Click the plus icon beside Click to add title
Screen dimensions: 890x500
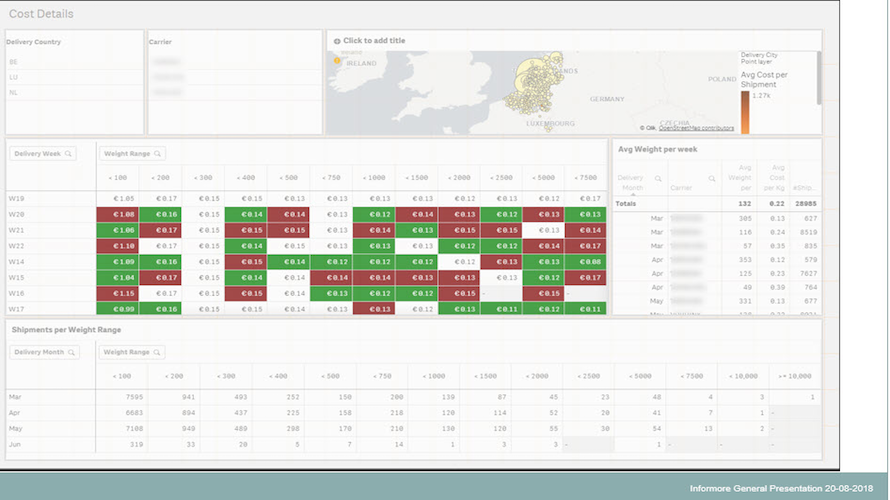click(x=337, y=41)
